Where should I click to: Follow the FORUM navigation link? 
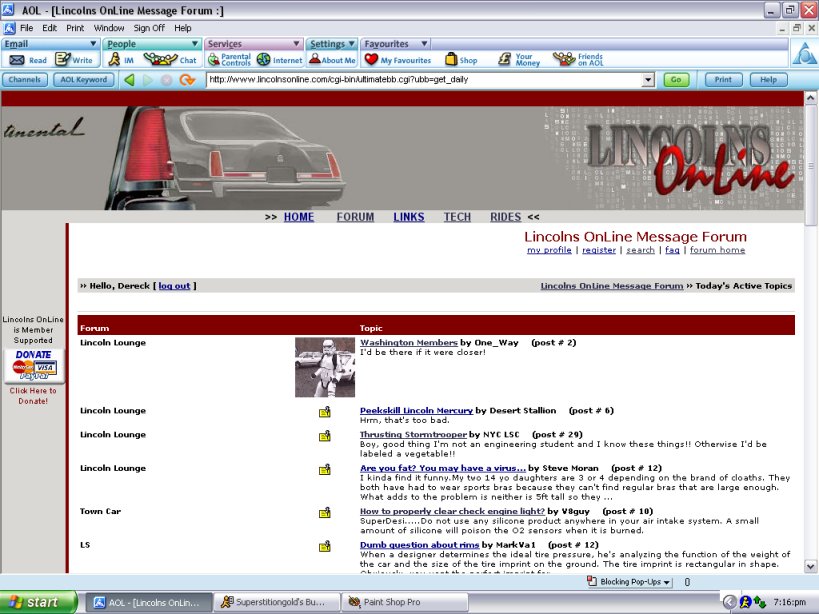(x=355, y=217)
